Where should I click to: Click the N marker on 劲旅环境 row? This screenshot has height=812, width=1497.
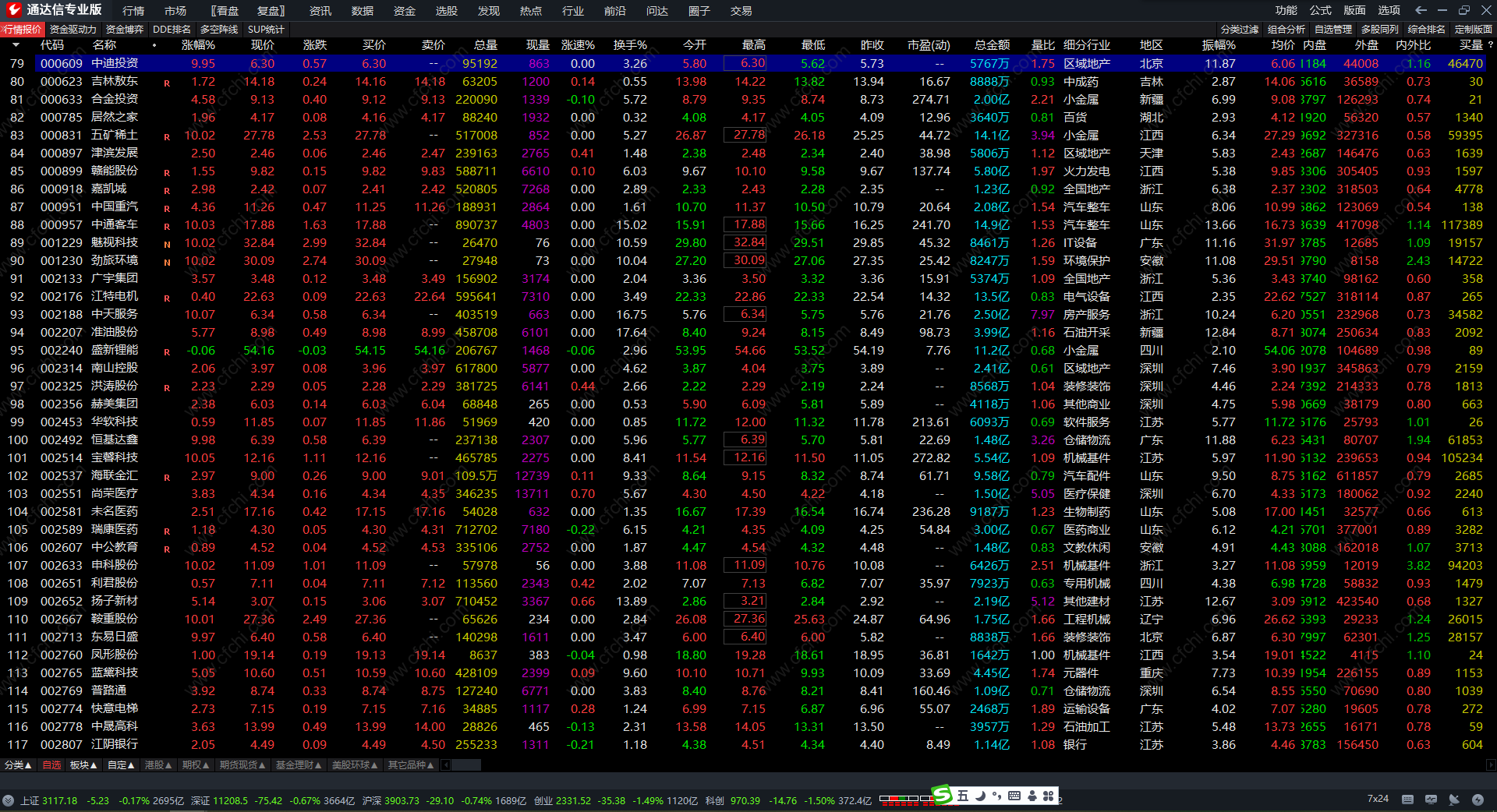coord(167,262)
